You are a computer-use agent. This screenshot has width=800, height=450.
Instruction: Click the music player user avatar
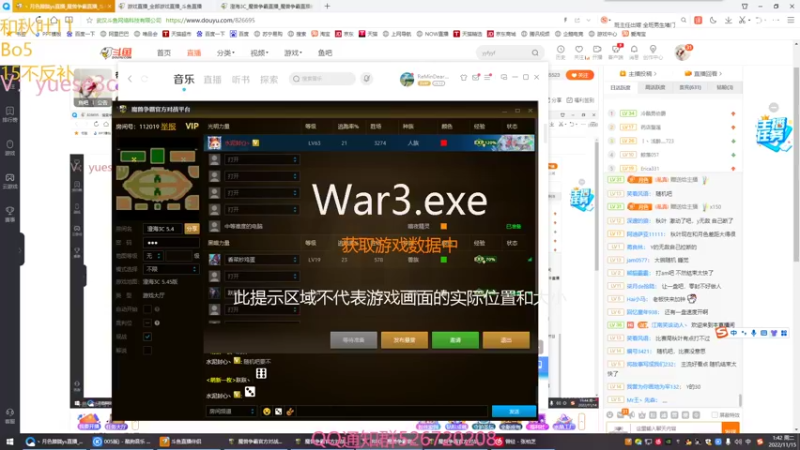[x=407, y=79]
